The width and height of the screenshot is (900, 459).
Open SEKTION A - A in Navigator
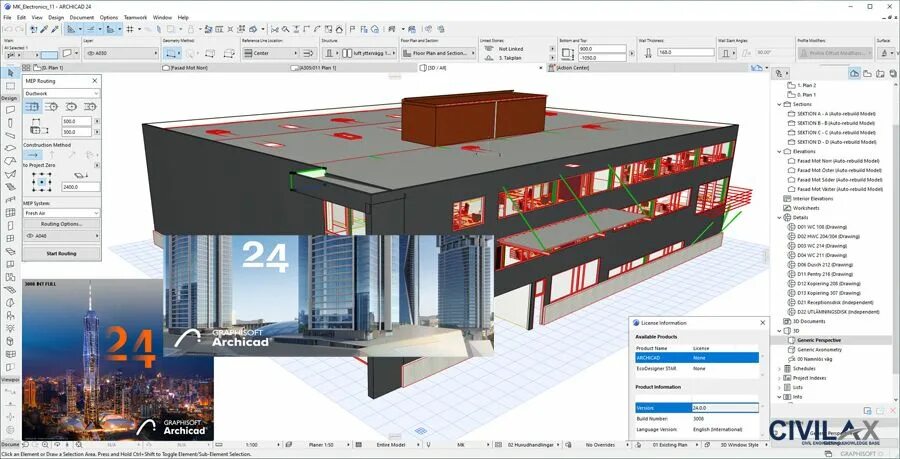pyautogui.click(x=835, y=114)
